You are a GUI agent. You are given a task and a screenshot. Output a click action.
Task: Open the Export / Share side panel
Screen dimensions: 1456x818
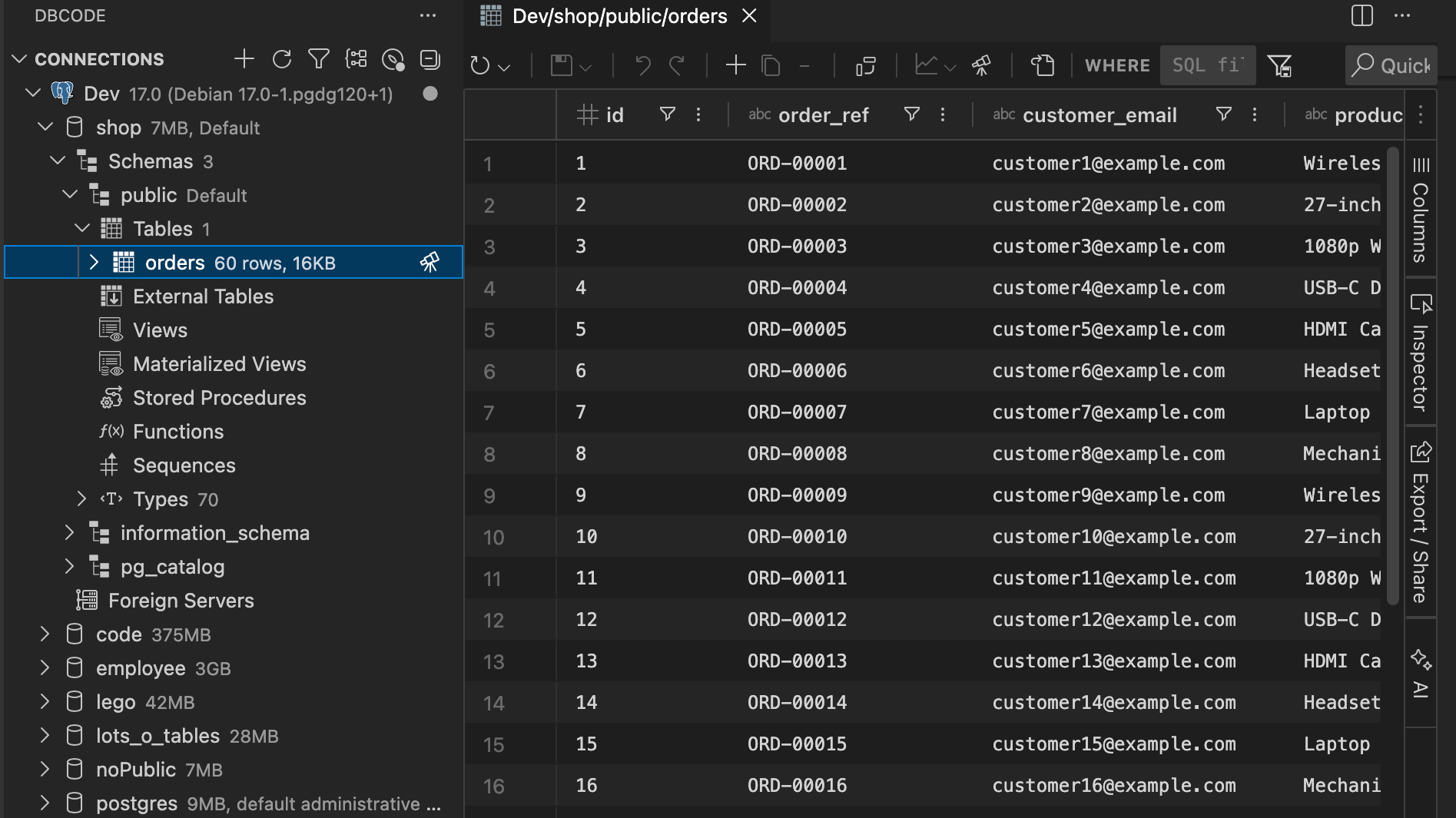pos(1421,522)
